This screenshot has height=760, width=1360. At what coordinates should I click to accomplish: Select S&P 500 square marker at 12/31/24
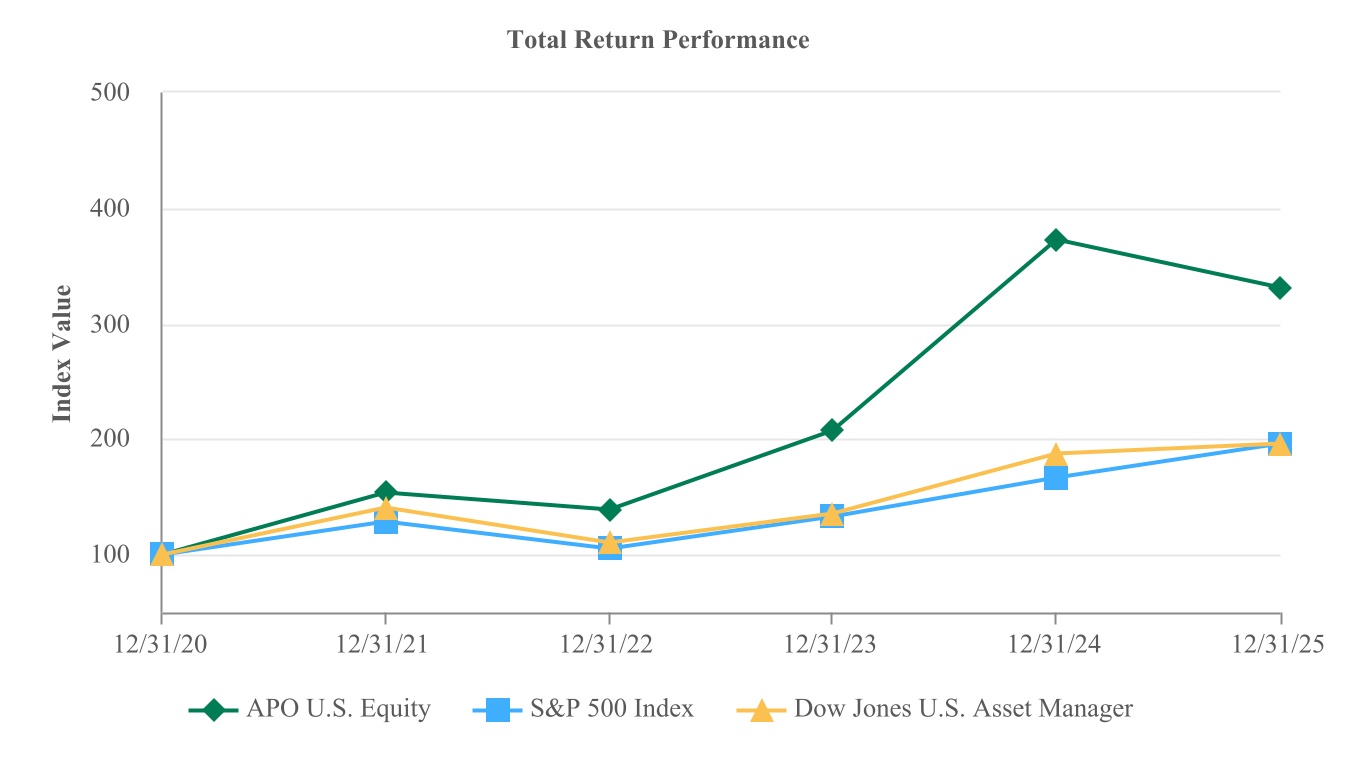pyautogui.click(x=1056, y=478)
